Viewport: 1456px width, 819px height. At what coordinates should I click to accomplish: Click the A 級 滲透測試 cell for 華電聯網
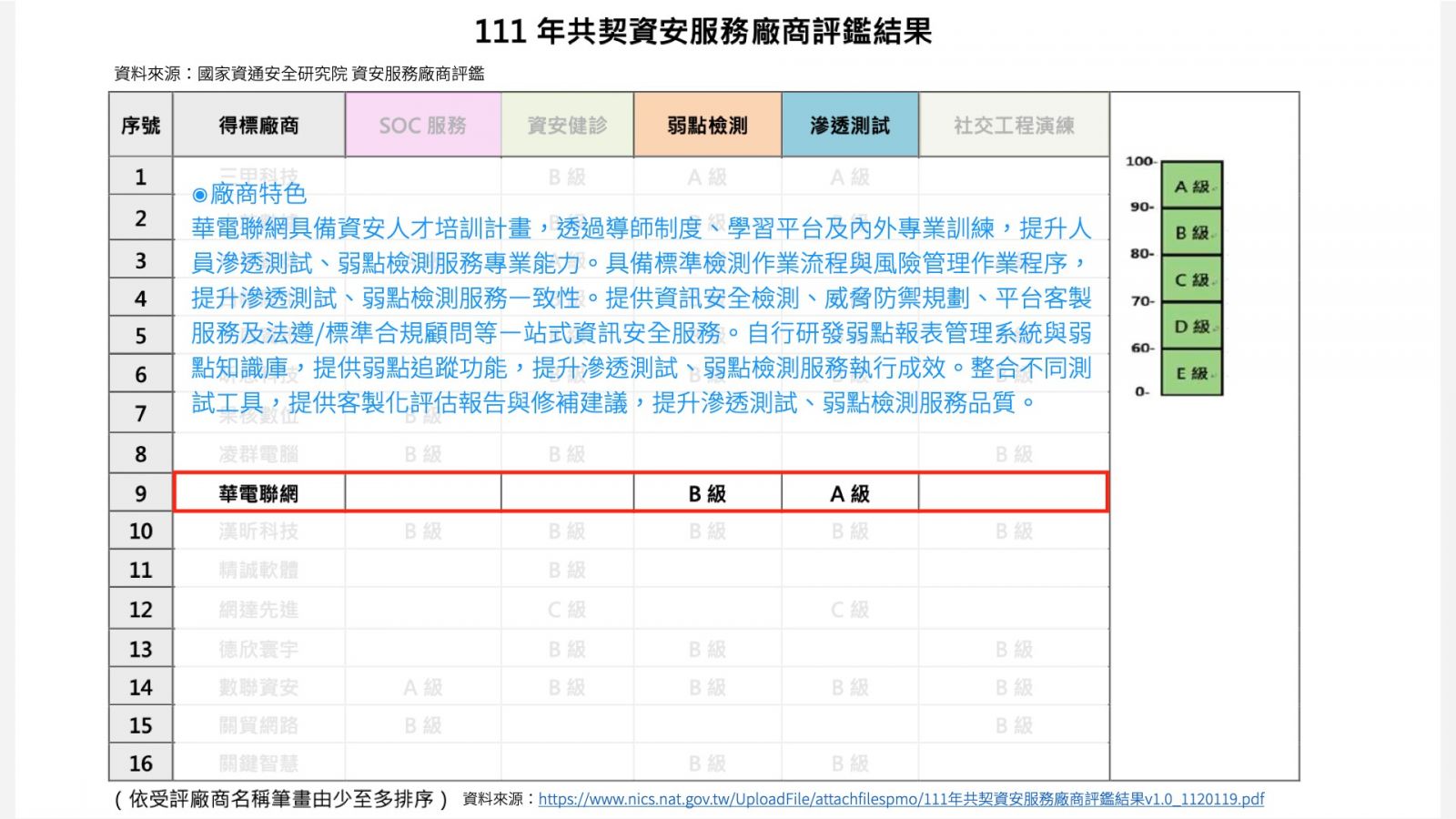850,493
